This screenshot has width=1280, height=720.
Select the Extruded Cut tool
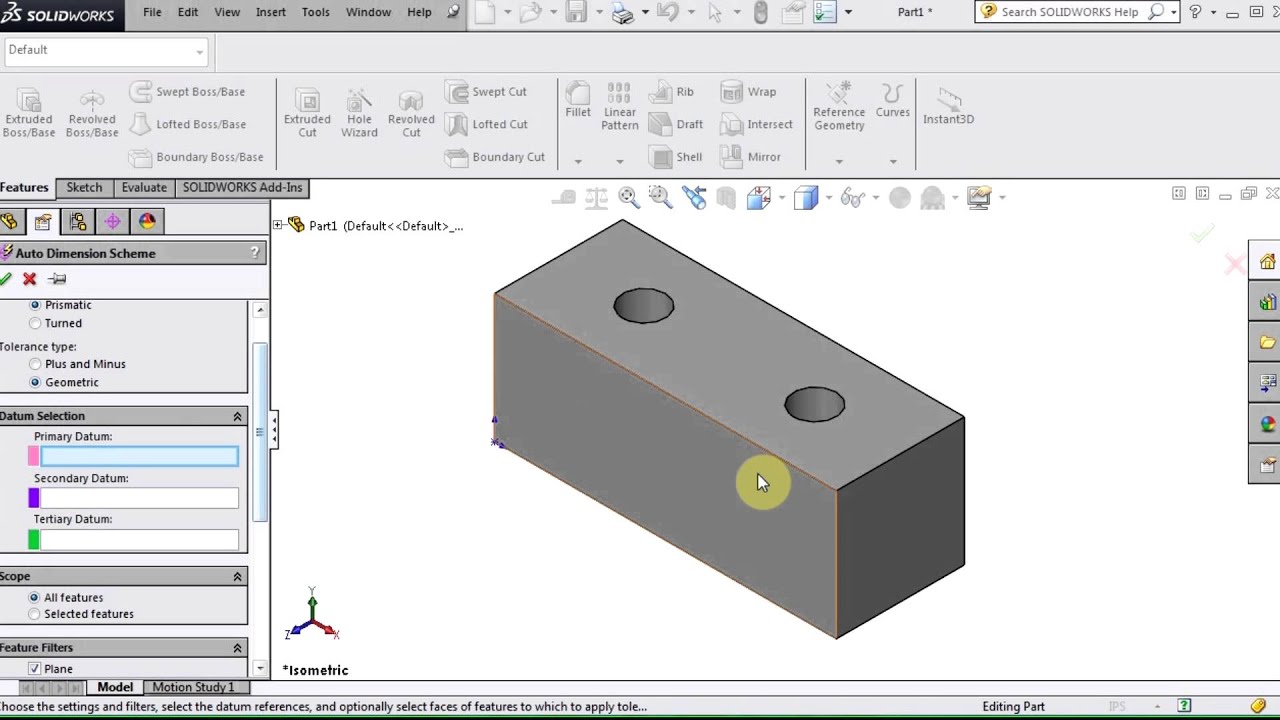click(x=307, y=113)
